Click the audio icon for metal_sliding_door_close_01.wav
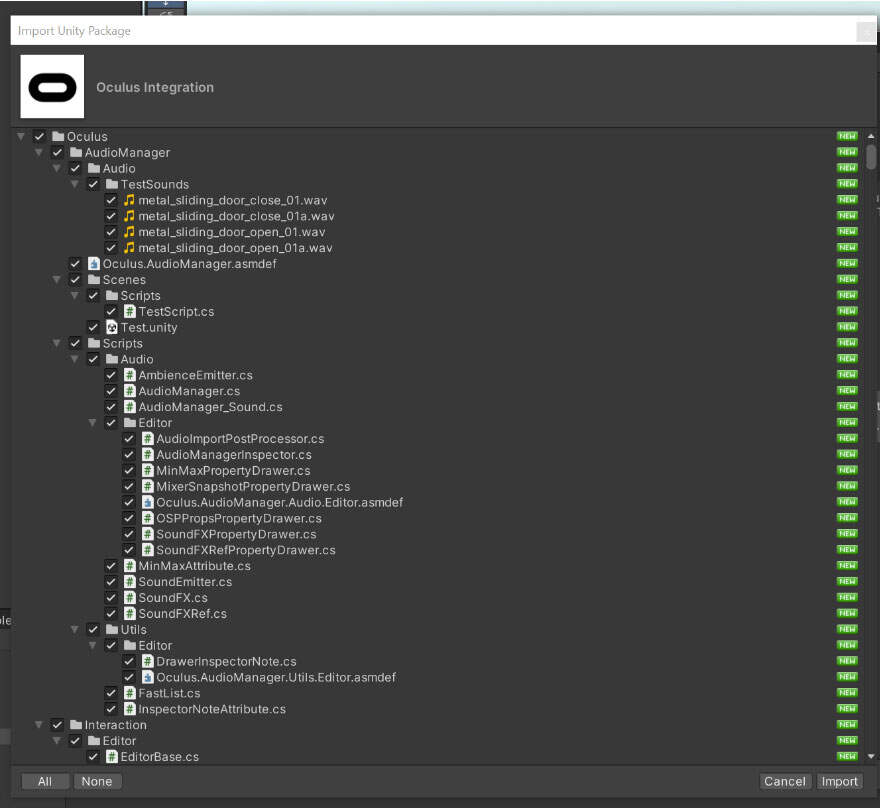The height and width of the screenshot is (808, 880). pos(129,200)
